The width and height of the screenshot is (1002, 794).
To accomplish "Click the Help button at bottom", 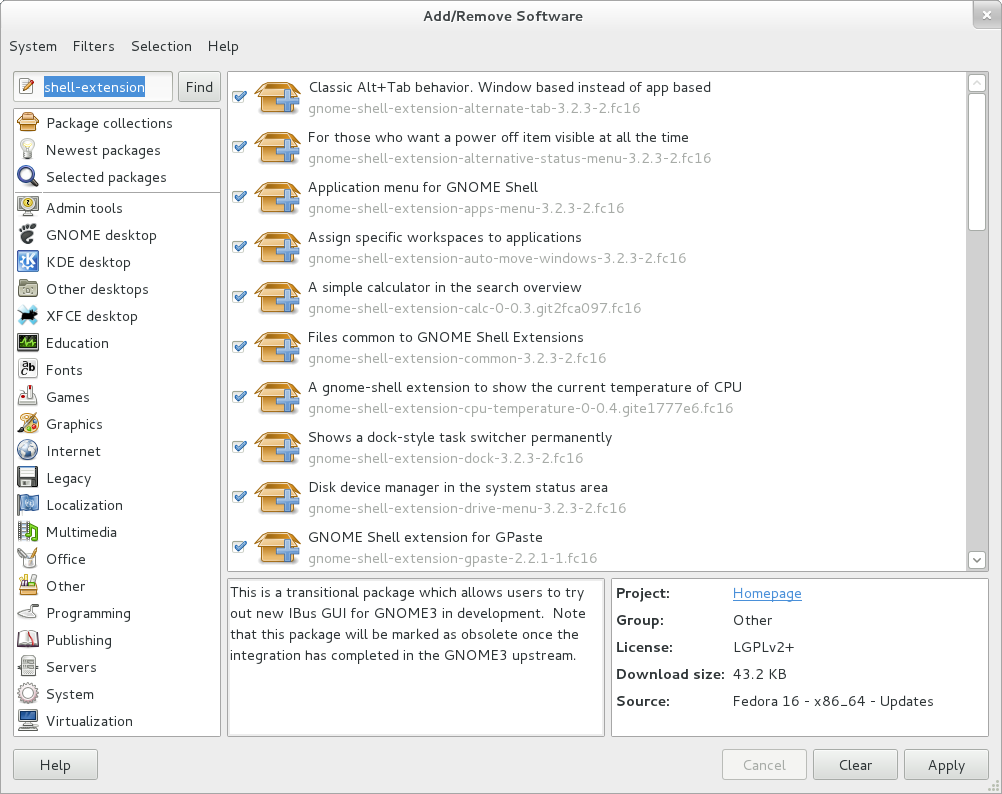I will (56, 765).
